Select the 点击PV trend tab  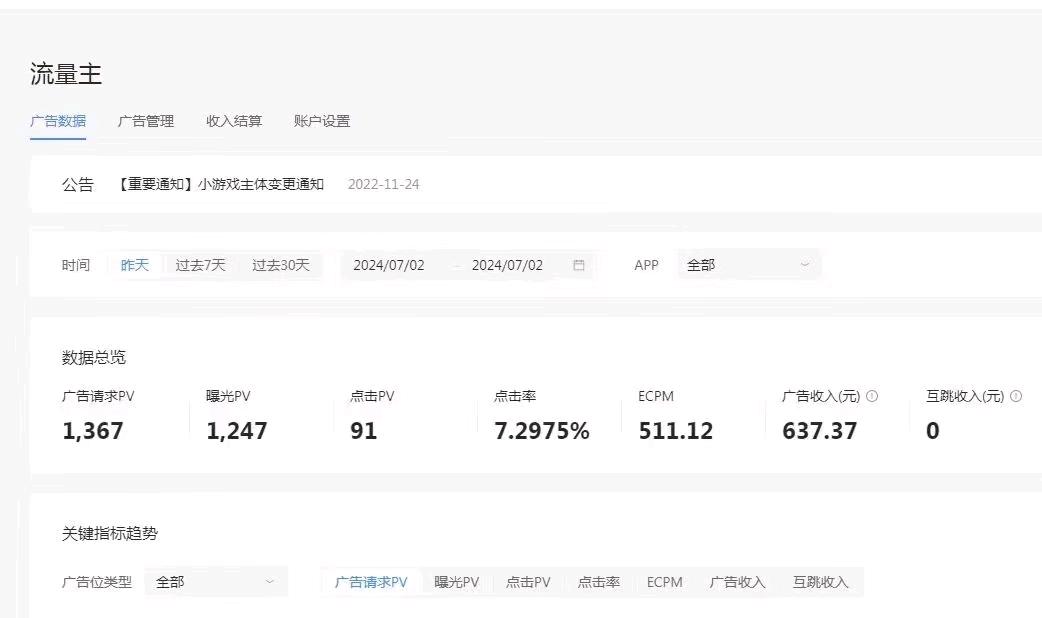pyautogui.click(x=528, y=582)
